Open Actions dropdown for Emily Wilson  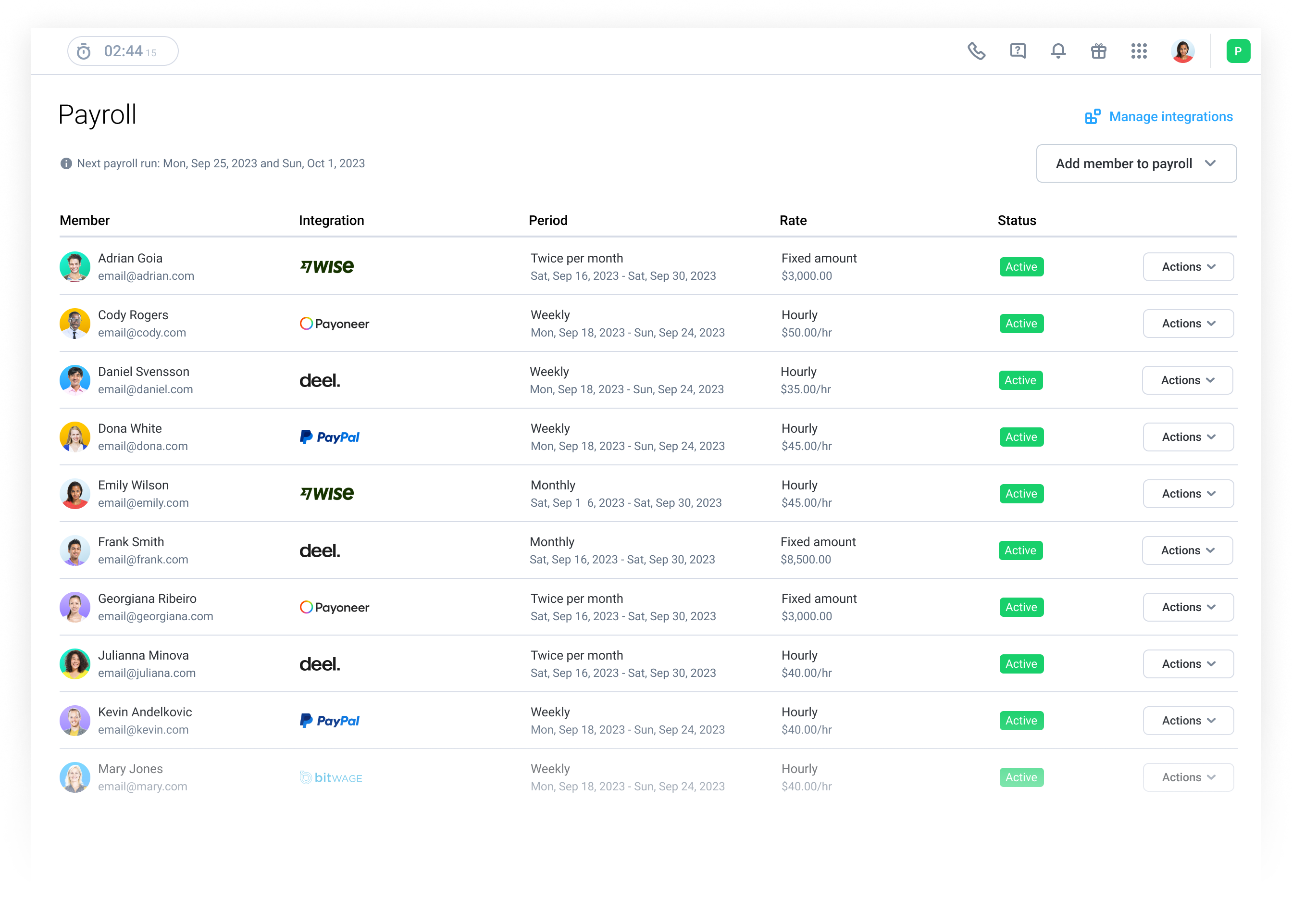tap(1188, 494)
